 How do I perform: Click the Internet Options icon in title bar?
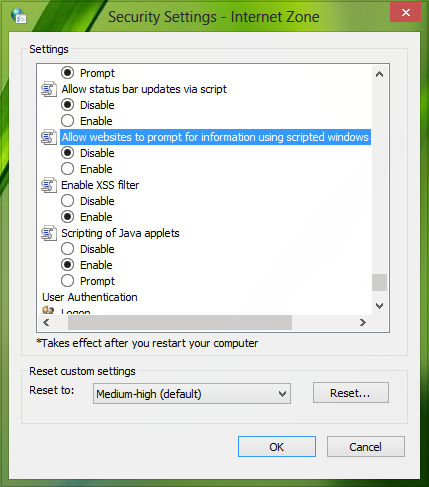(19, 16)
